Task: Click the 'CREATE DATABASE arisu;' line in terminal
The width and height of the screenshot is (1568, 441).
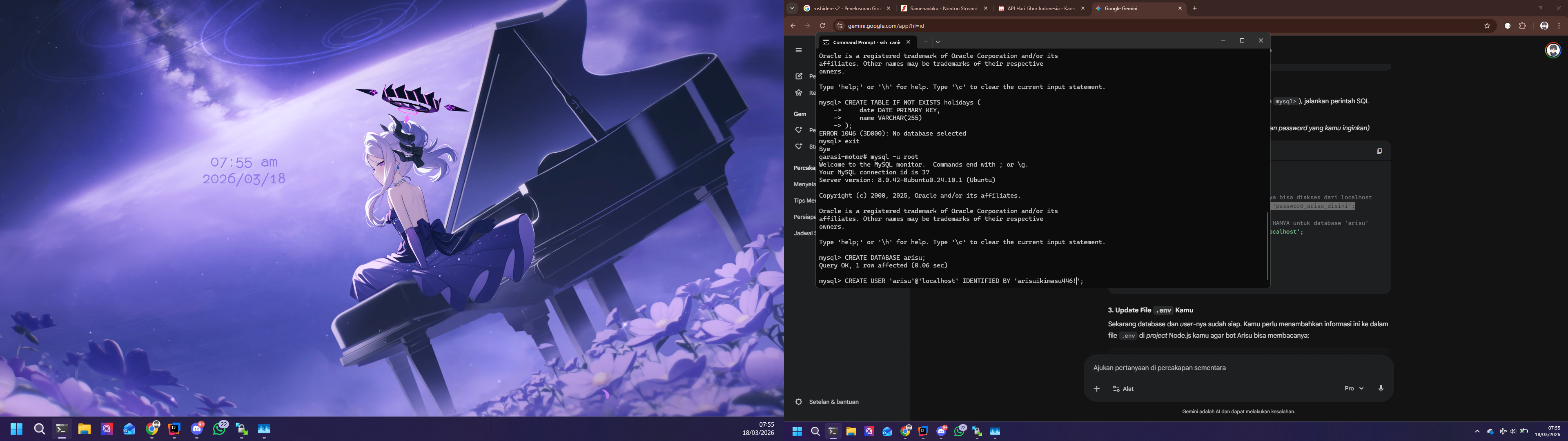Action: (x=872, y=258)
